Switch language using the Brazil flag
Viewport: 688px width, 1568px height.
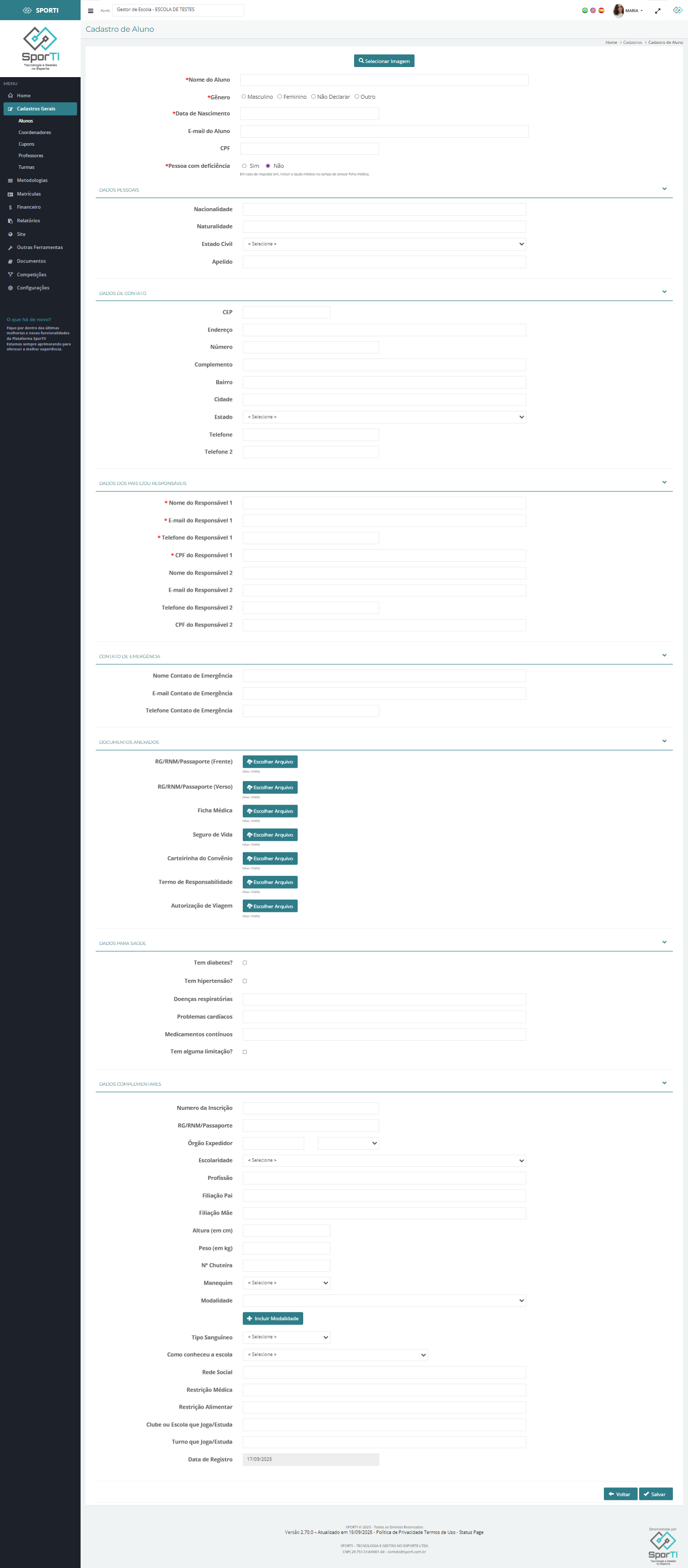point(585,11)
